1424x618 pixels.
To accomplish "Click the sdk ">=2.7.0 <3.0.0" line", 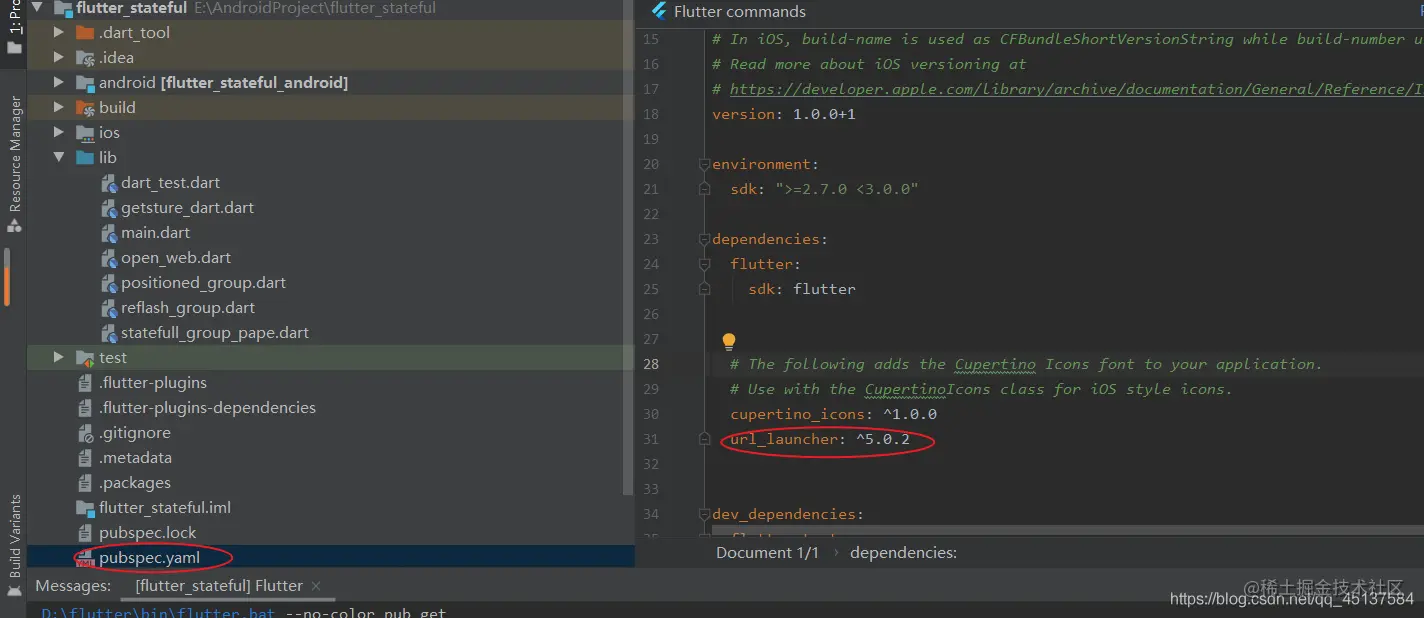I will click(x=824, y=189).
